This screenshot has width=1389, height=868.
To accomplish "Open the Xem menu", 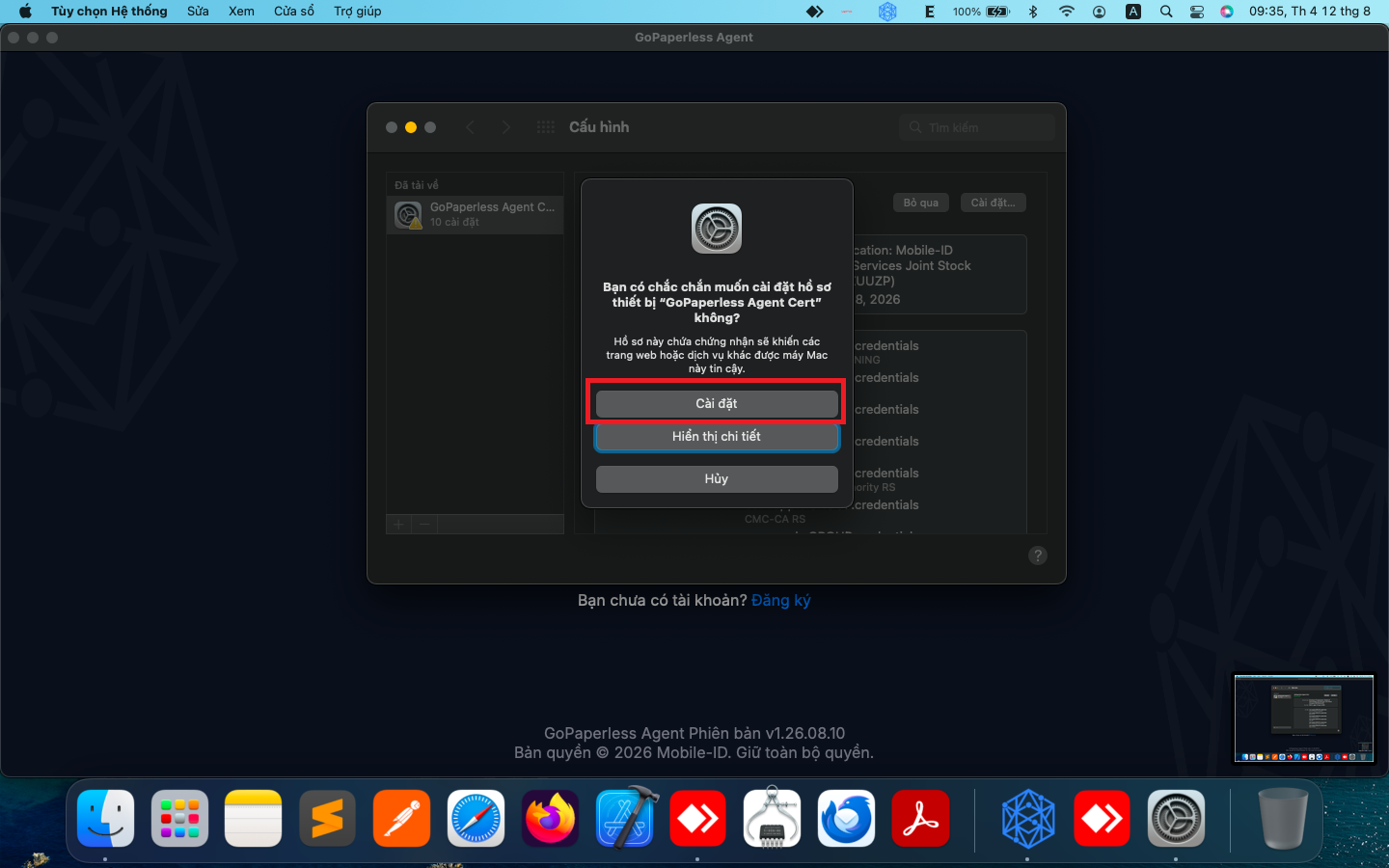I will pos(241,12).
